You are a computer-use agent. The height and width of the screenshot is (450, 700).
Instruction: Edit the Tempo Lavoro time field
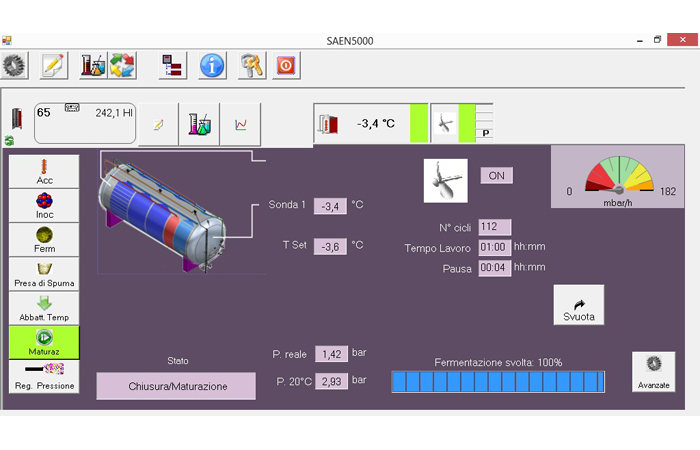pyautogui.click(x=495, y=247)
